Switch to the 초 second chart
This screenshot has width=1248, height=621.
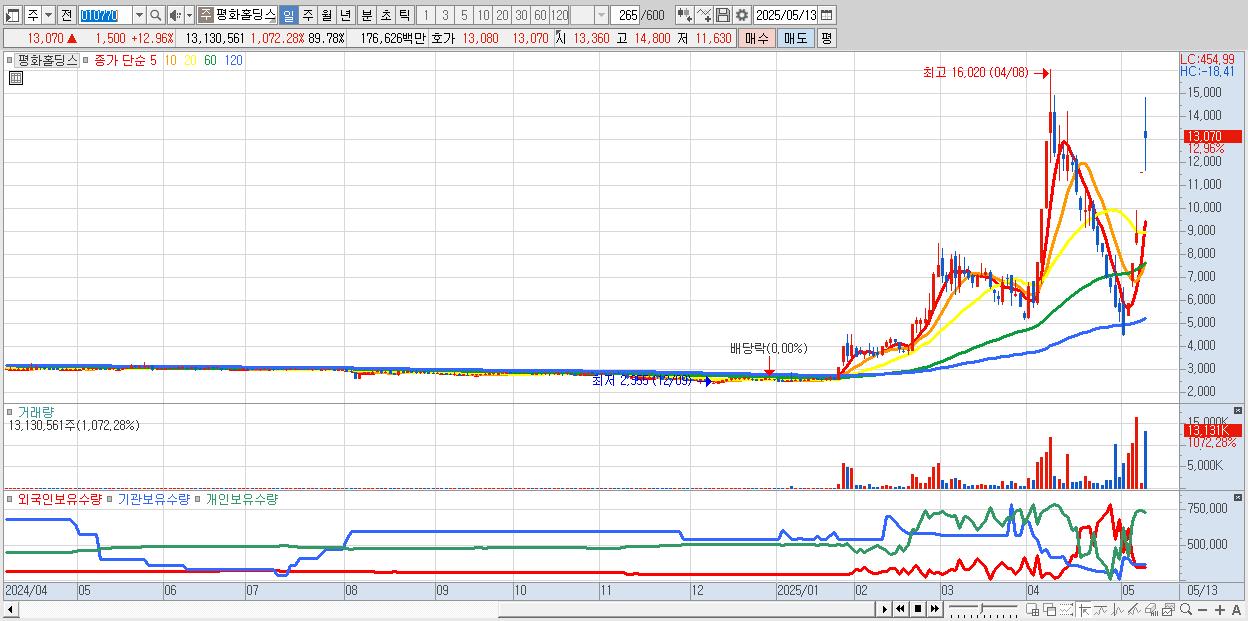pos(386,15)
